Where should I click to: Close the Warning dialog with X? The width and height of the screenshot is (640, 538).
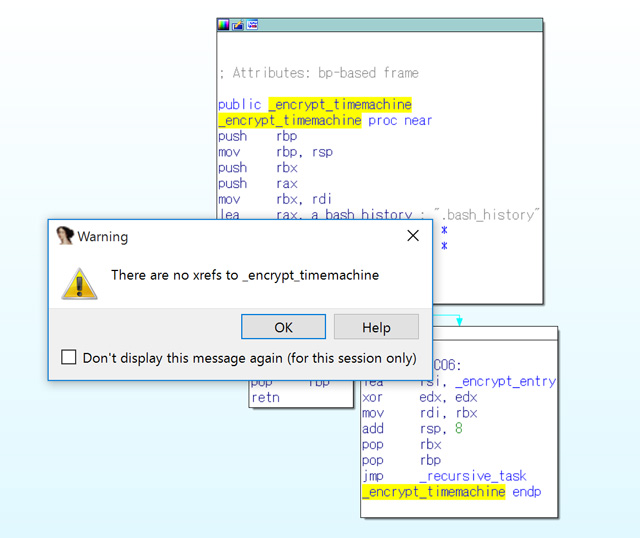pos(412,237)
